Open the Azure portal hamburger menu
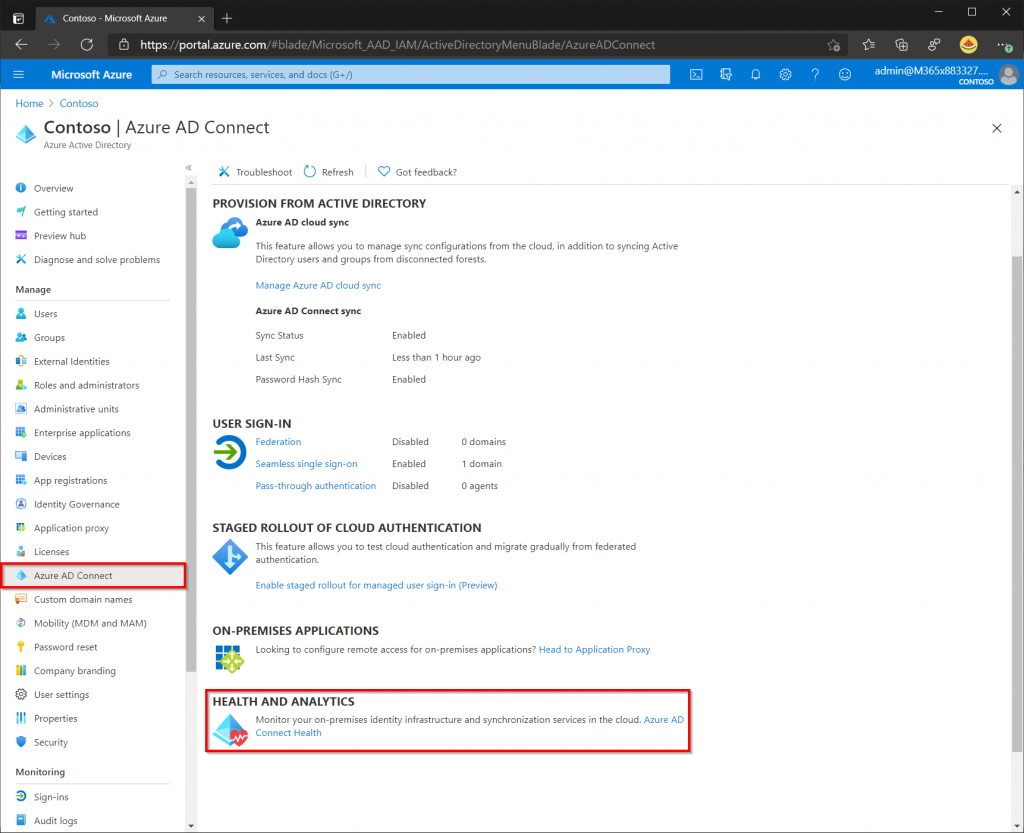Screen dimensions: 1024x833 [x=18, y=74]
